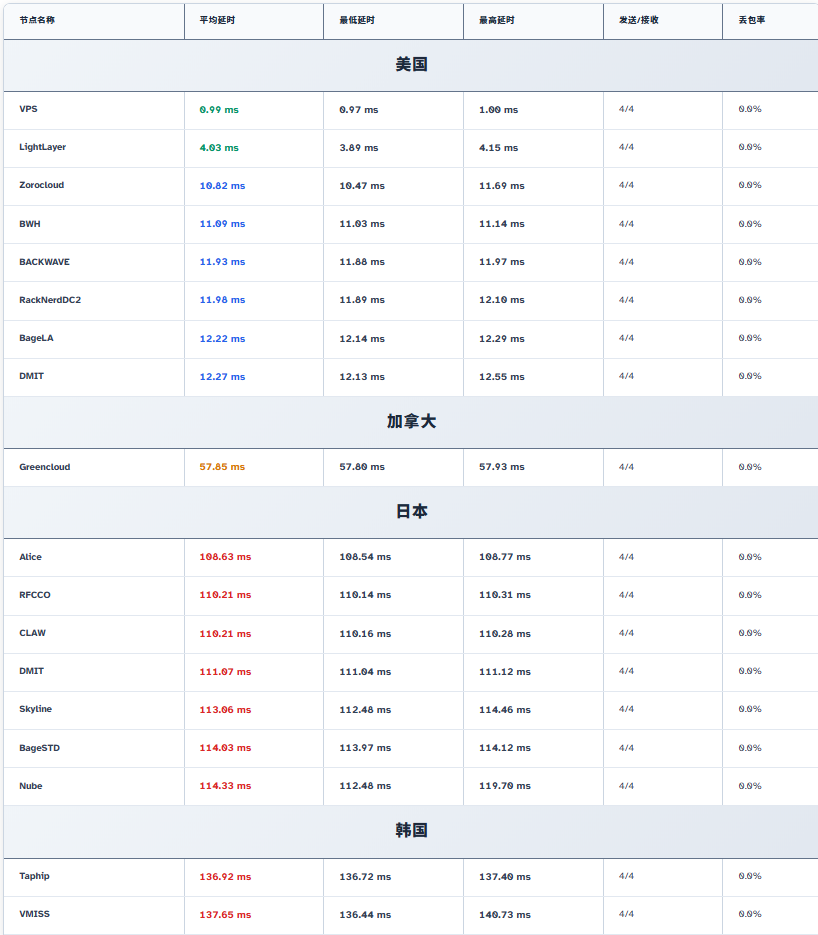The width and height of the screenshot is (818, 935).
Task: Expand the 日本 group section header
Action: point(411,512)
